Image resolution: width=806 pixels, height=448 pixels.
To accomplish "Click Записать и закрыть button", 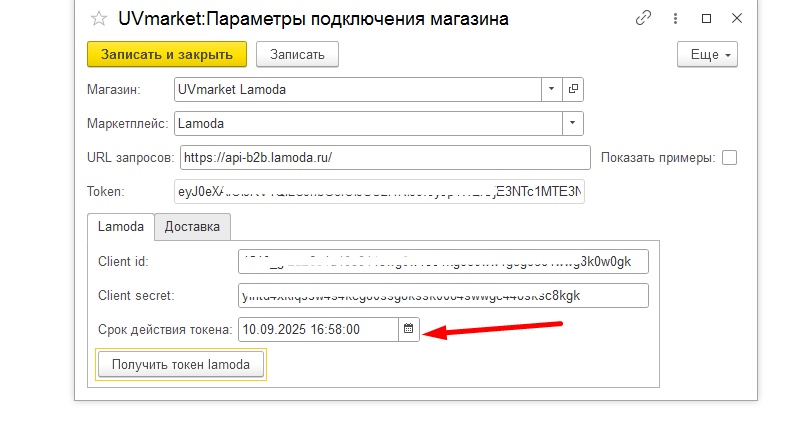I will tap(167, 54).
